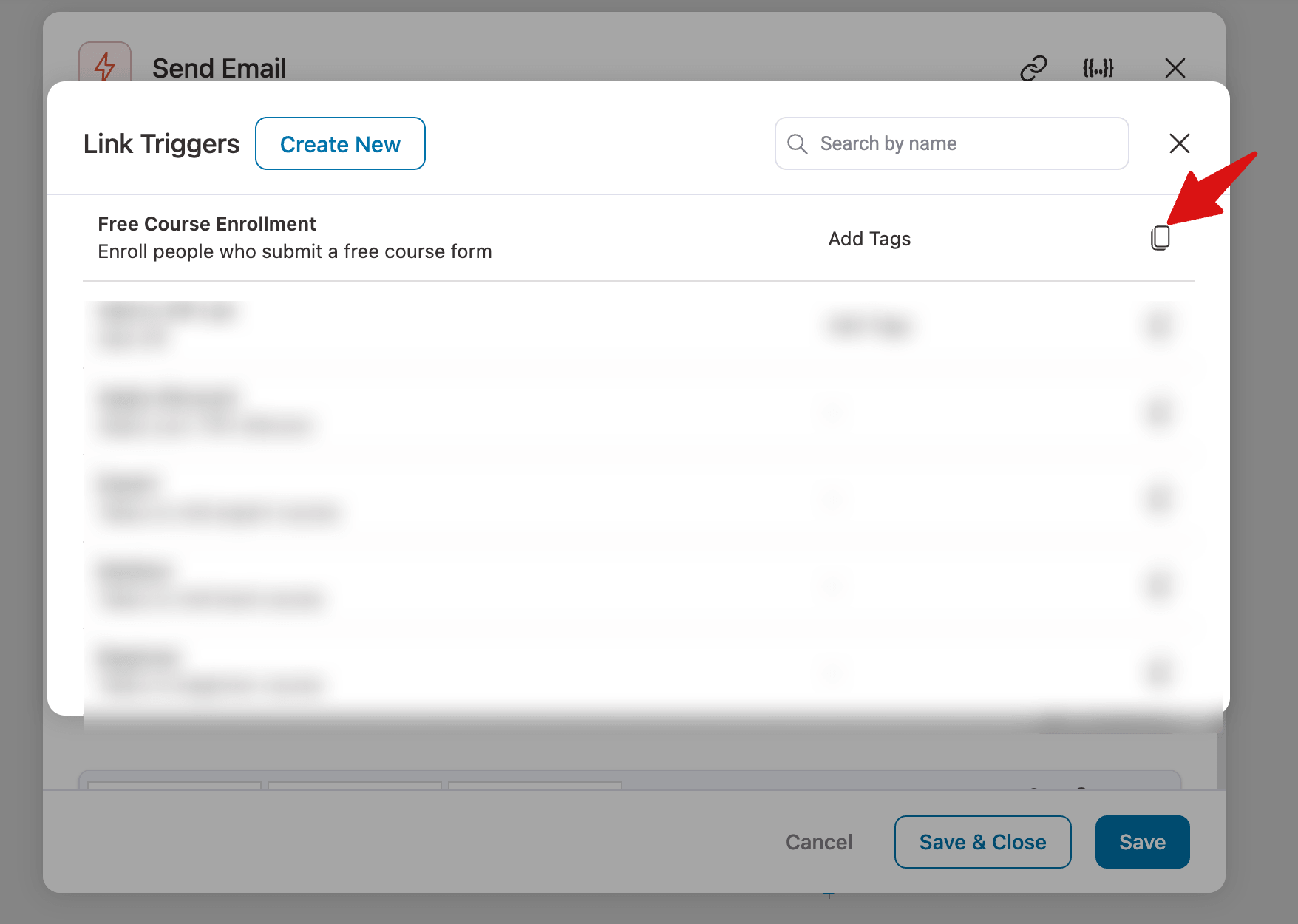The image size is (1298, 924).
Task: Close the Send Email panel
Action: tap(1175, 68)
